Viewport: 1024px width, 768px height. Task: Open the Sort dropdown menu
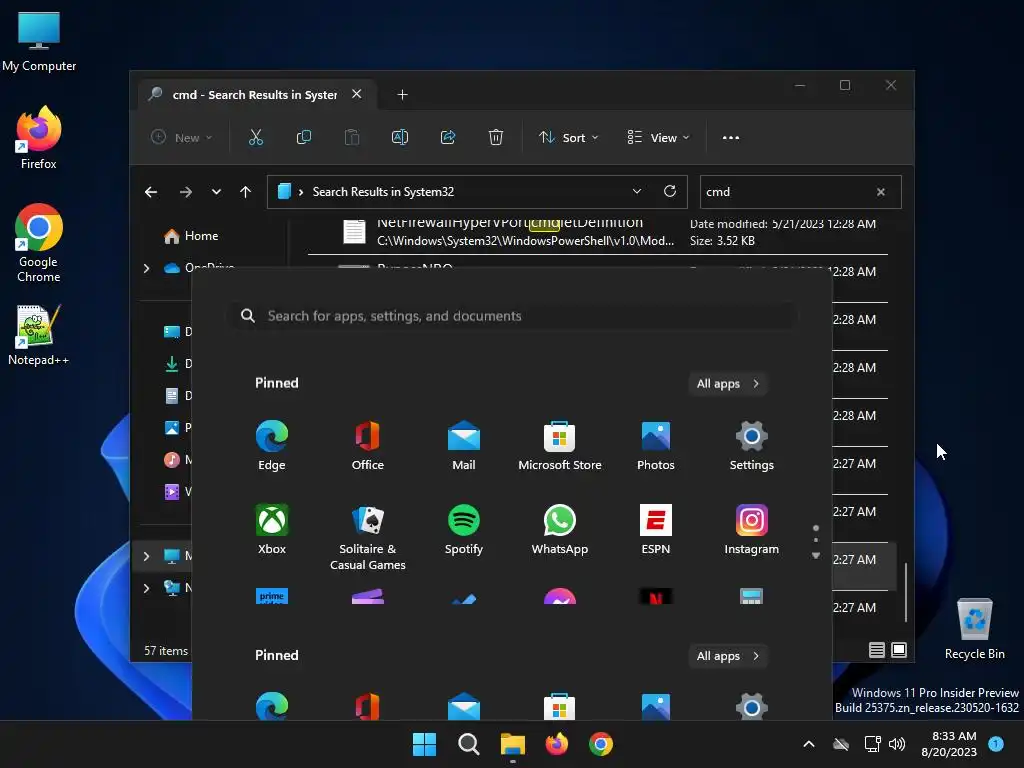(568, 138)
